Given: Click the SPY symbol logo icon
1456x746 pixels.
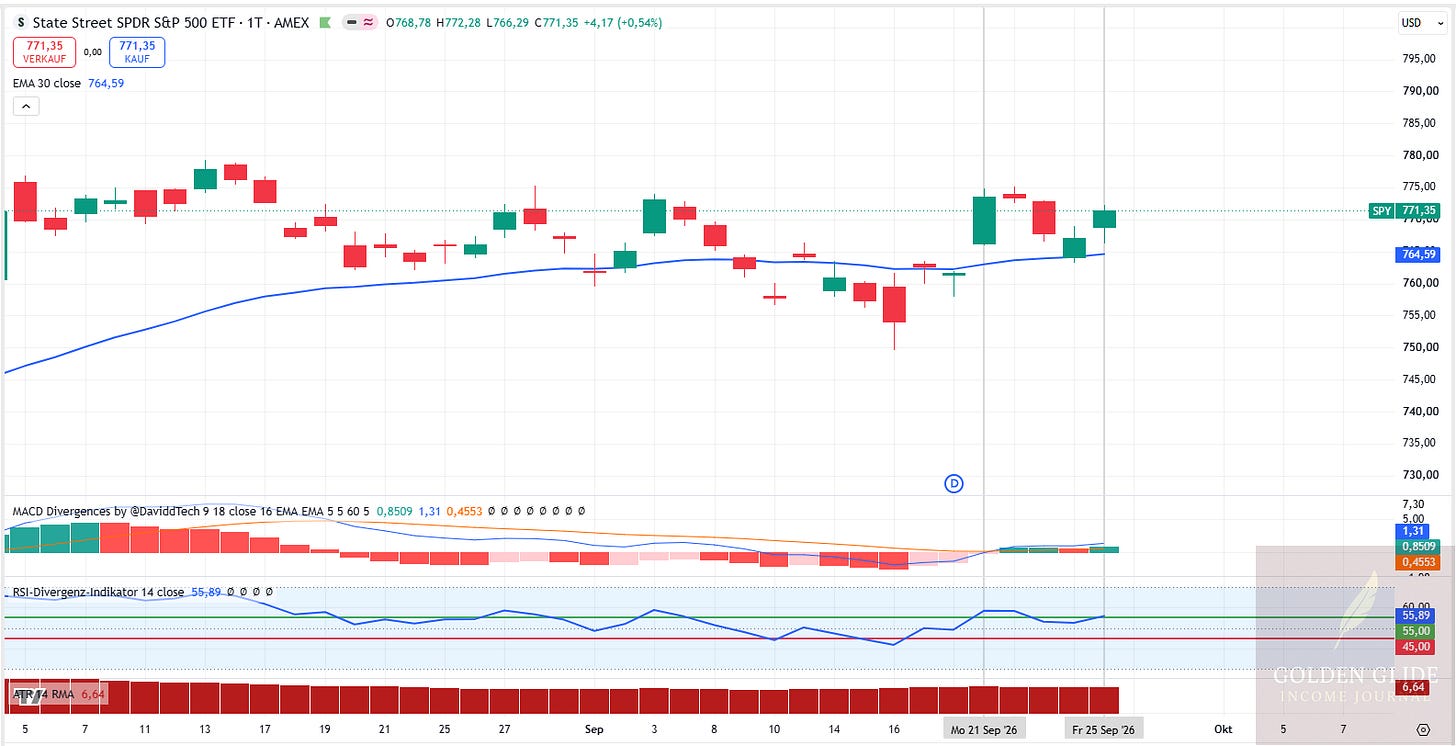Looking at the screenshot, I should pos(22,22).
